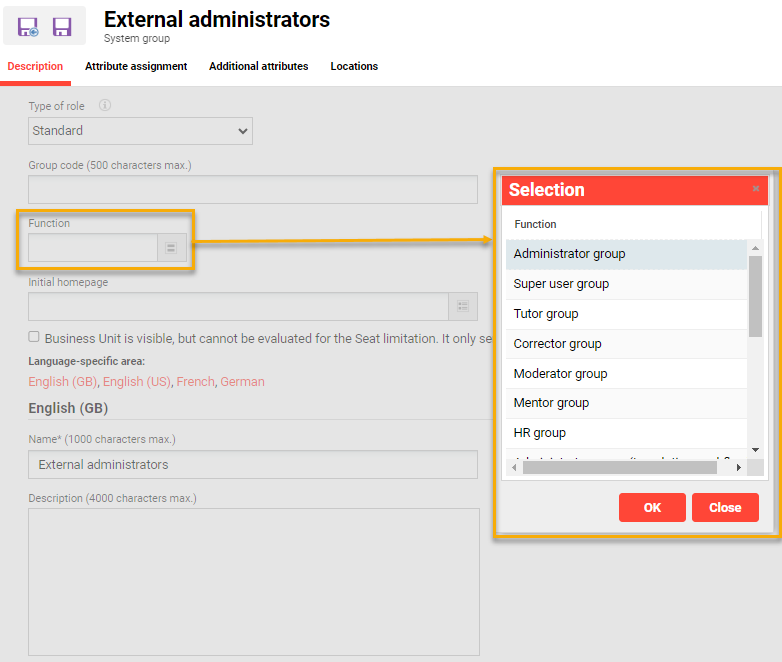The height and width of the screenshot is (662, 782).
Task: Close the Selection dialog with the X
Action: (756, 188)
